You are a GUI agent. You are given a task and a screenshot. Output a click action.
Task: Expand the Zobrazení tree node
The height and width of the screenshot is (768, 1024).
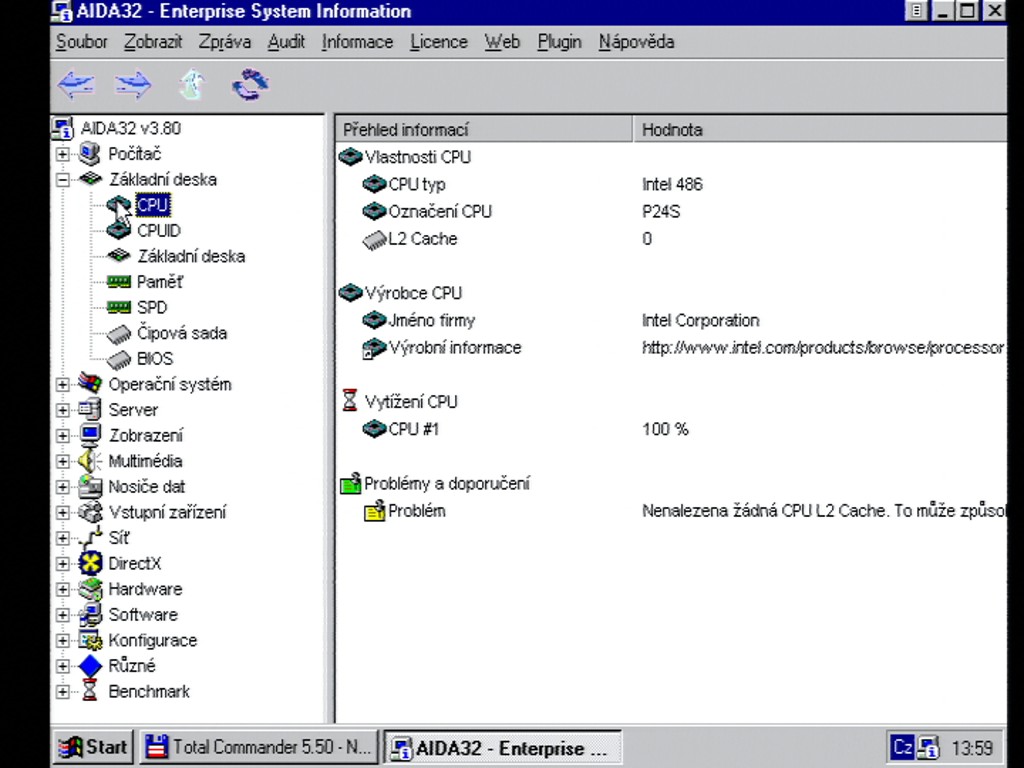pyautogui.click(x=63, y=436)
